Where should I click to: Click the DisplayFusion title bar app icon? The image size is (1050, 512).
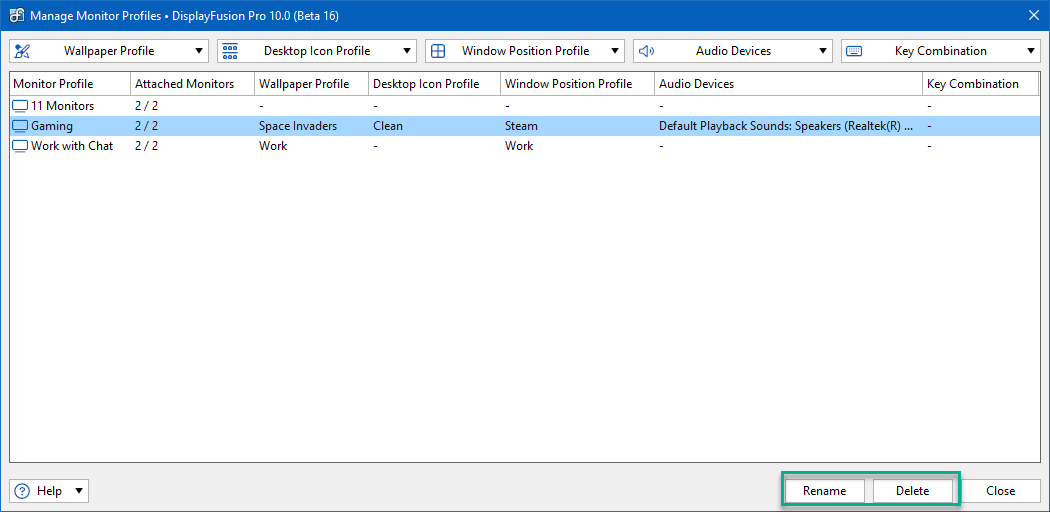[17, 15]
